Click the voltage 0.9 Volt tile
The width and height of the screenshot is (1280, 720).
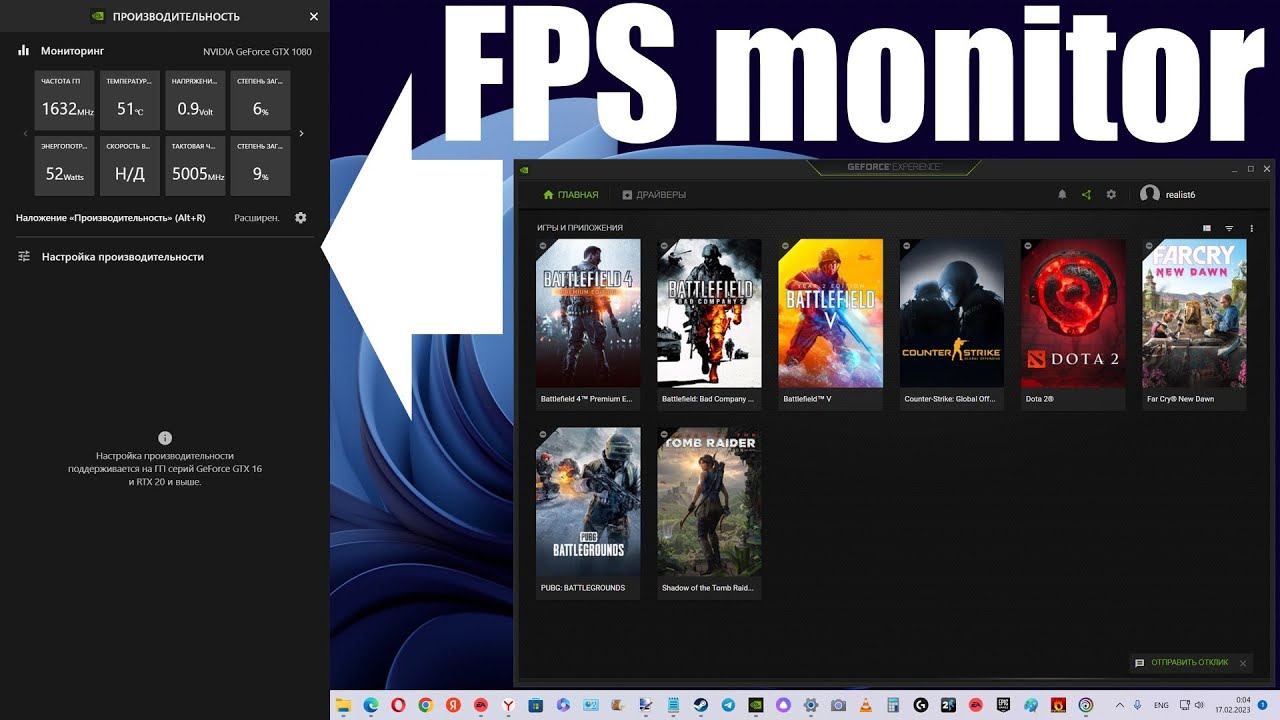(195, 101)
